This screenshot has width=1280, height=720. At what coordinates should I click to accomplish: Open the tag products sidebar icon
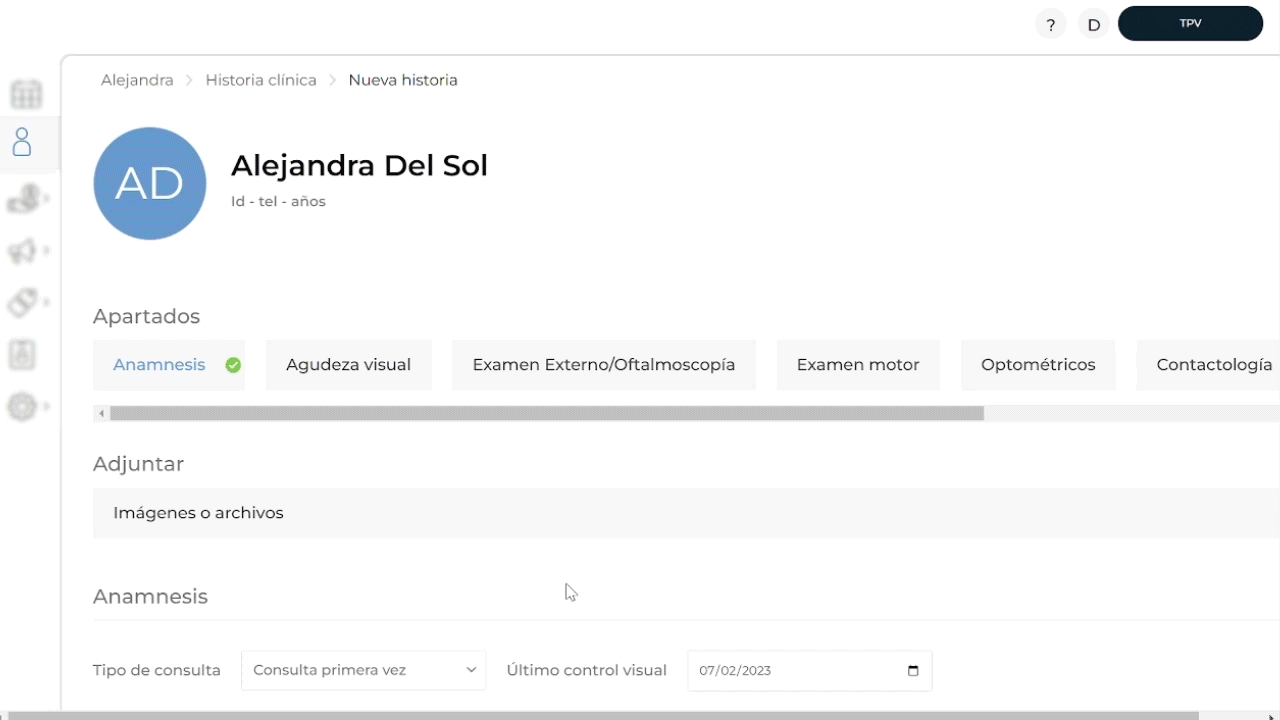coord(23,302)
